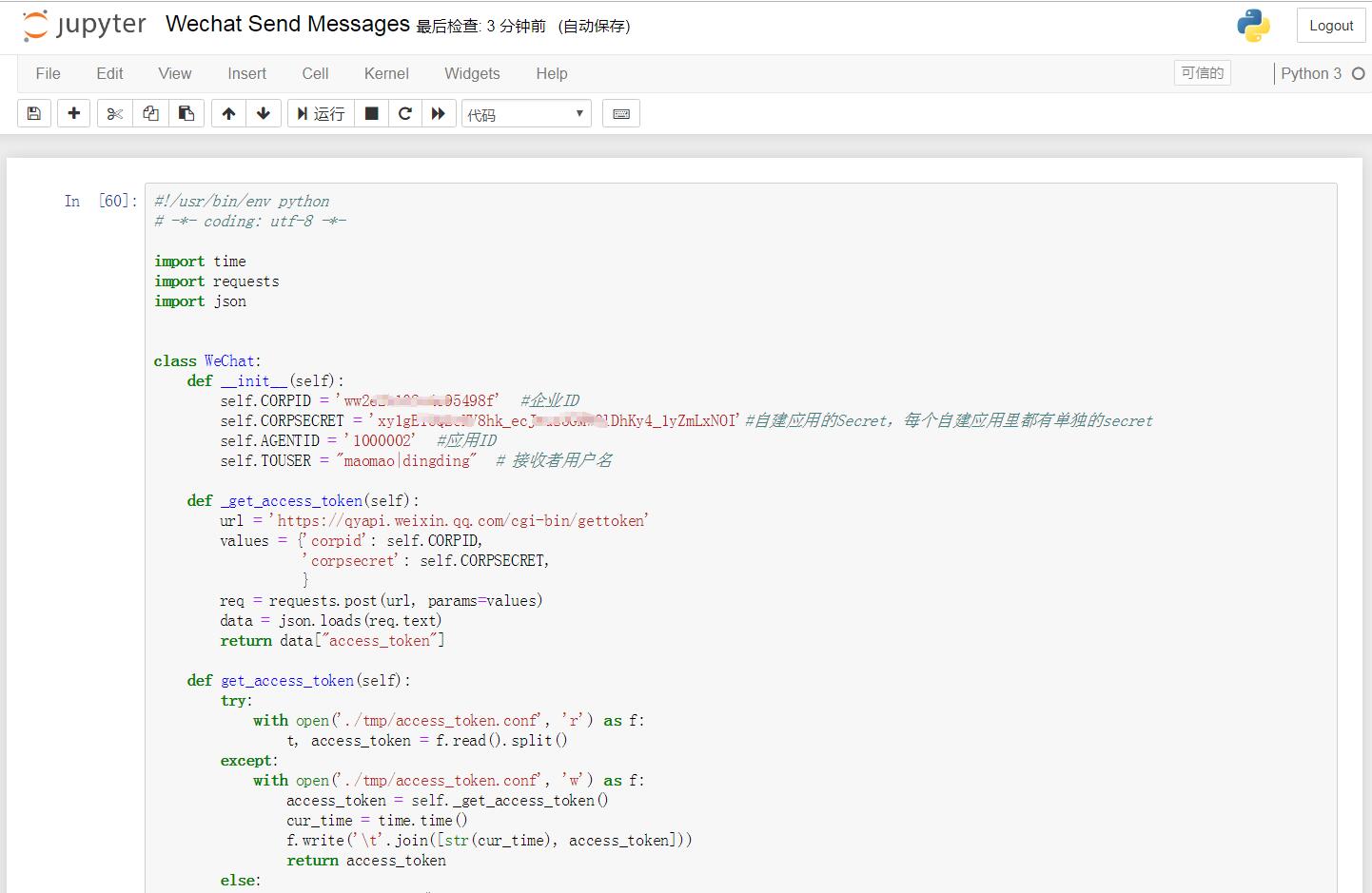This screenshot has height=893, width=1372.
Task: Open the Widgets menu
Action: click(472, 73)
